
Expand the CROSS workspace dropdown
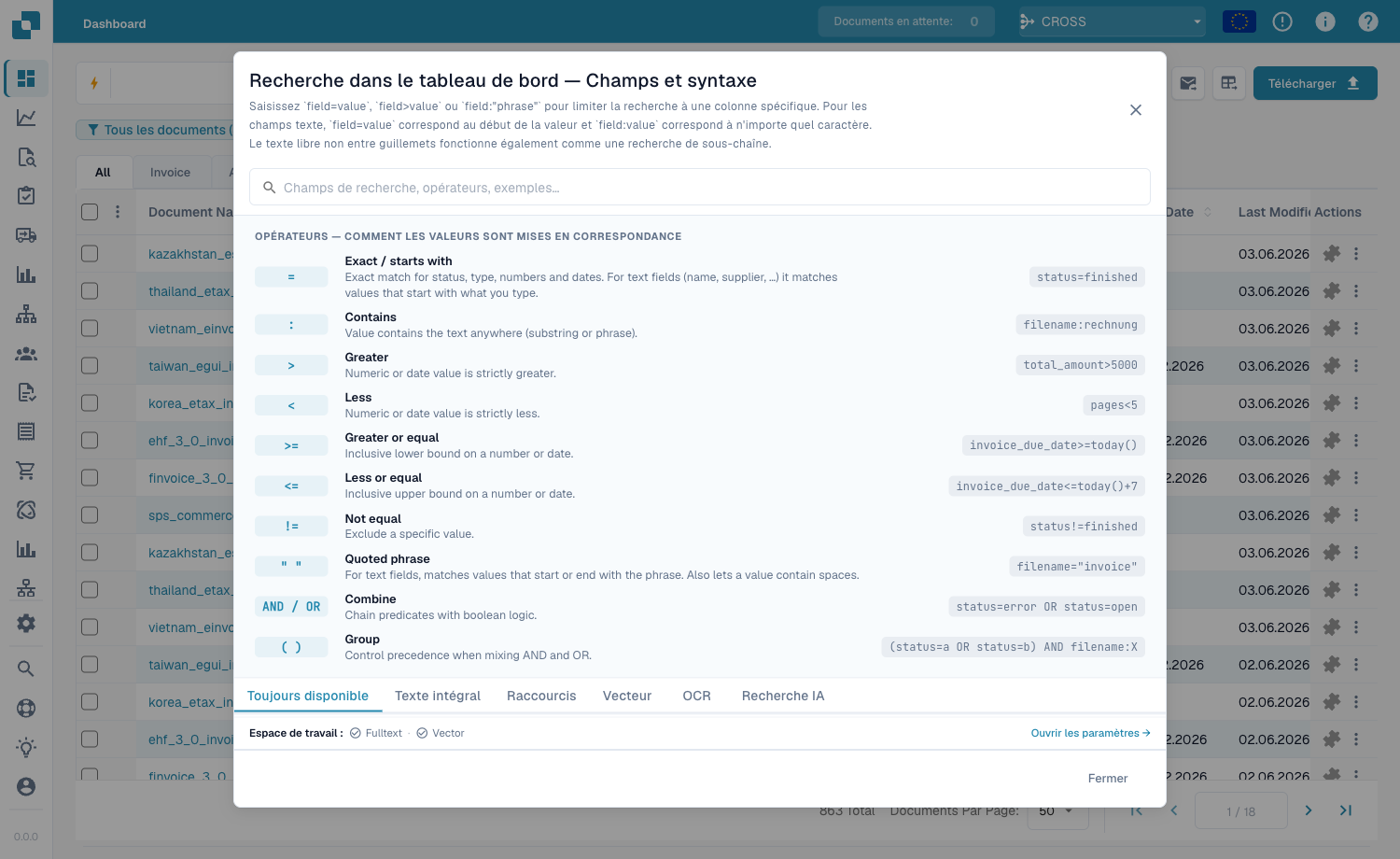[1112, 21]
